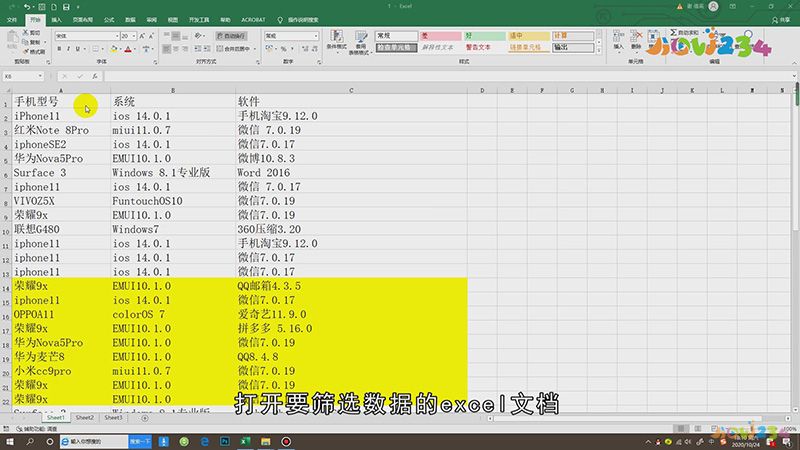The image size is (800, 450).
Task: Open the fill color dropdown arrow
Action: pyautogui.click(x=120, y=49)
